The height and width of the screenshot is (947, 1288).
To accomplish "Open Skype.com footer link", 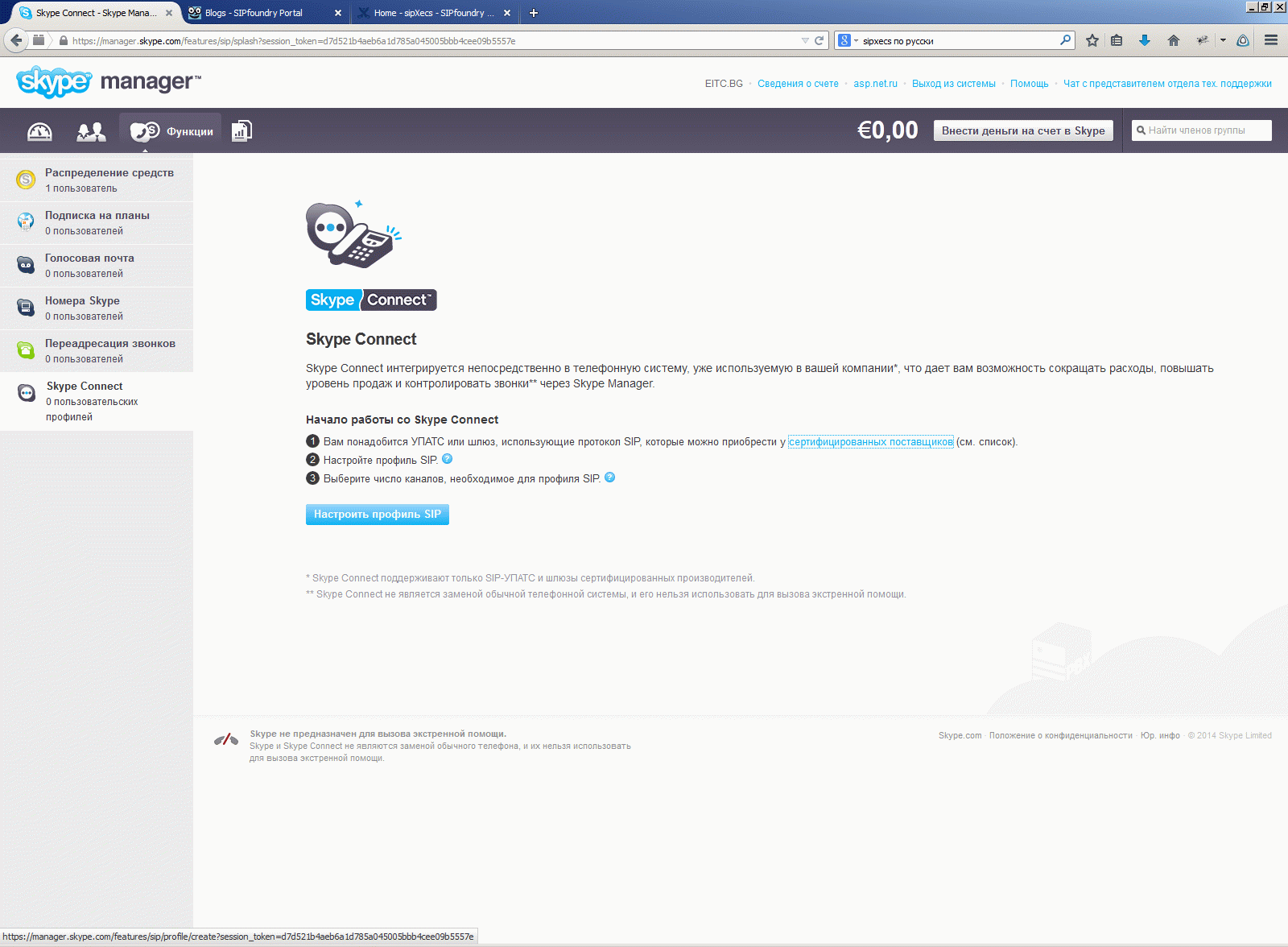I will 960,735.
